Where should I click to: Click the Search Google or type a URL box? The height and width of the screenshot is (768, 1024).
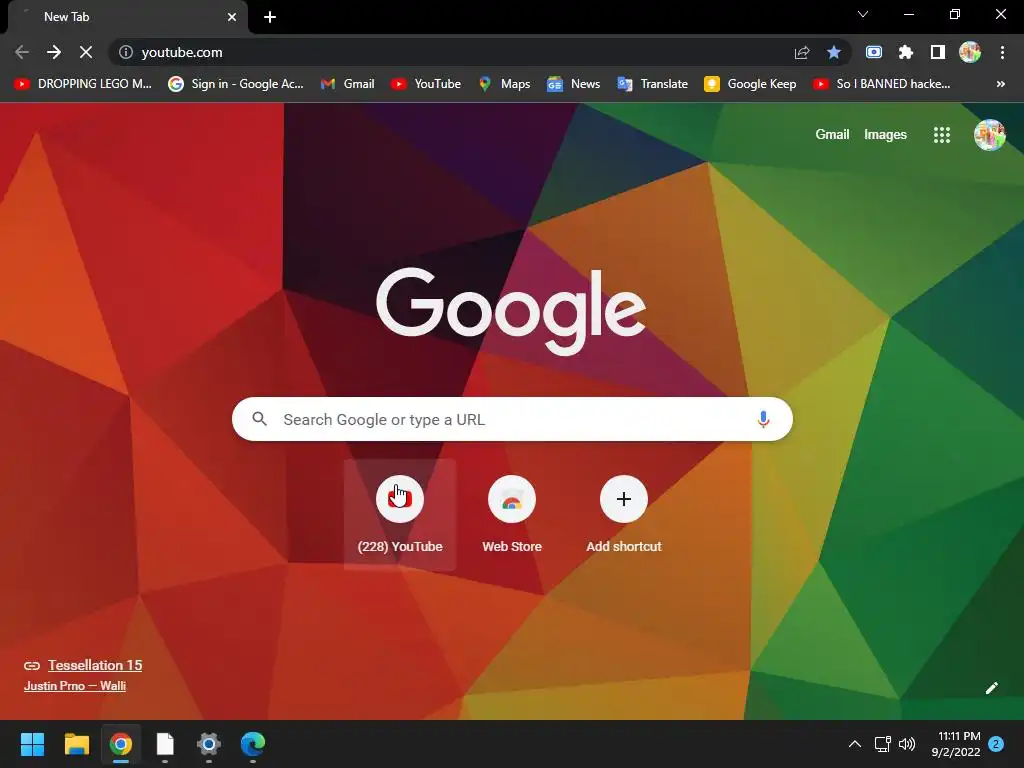click(512, 419)
